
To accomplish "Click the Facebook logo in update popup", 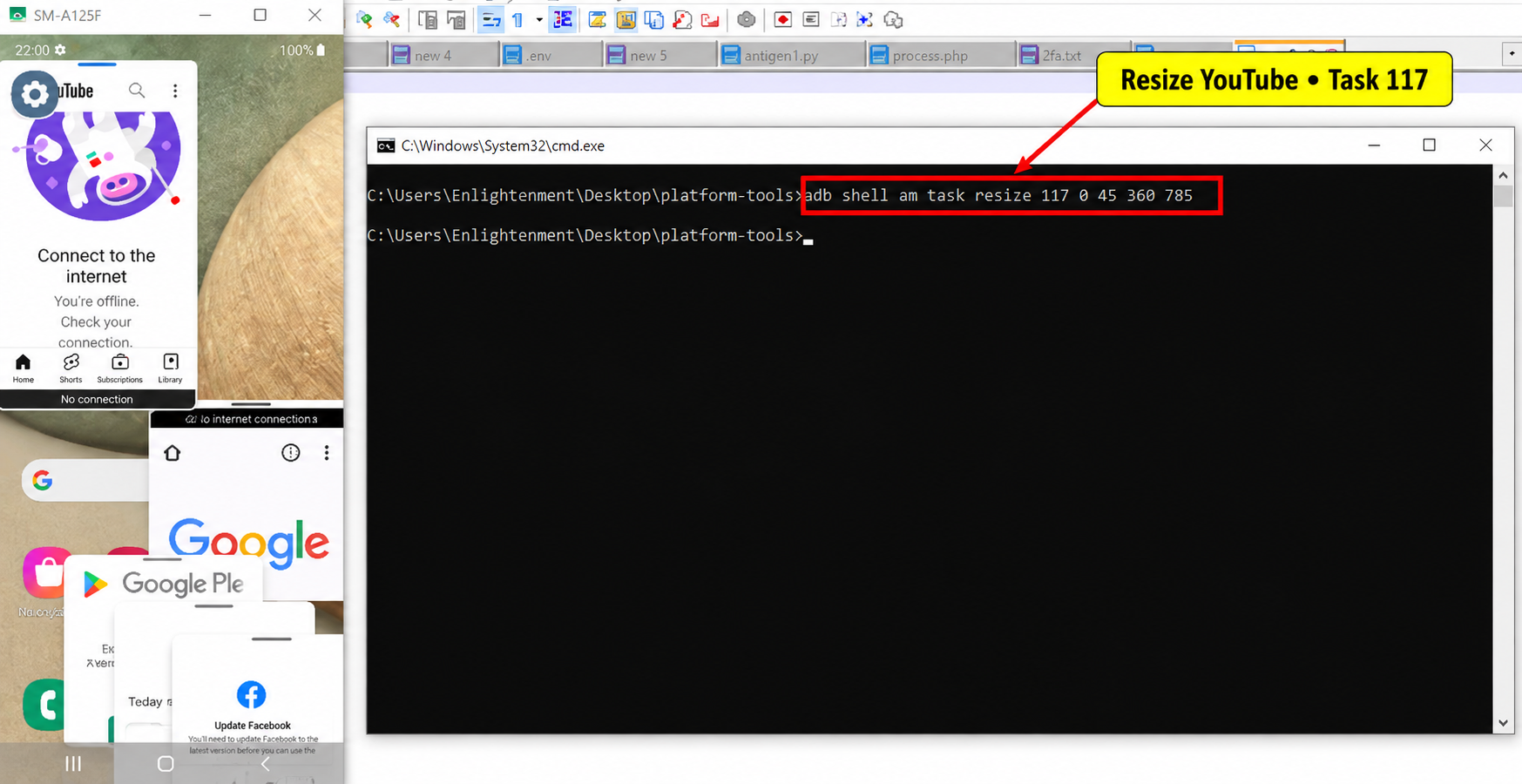I will [x=252, y=695].
